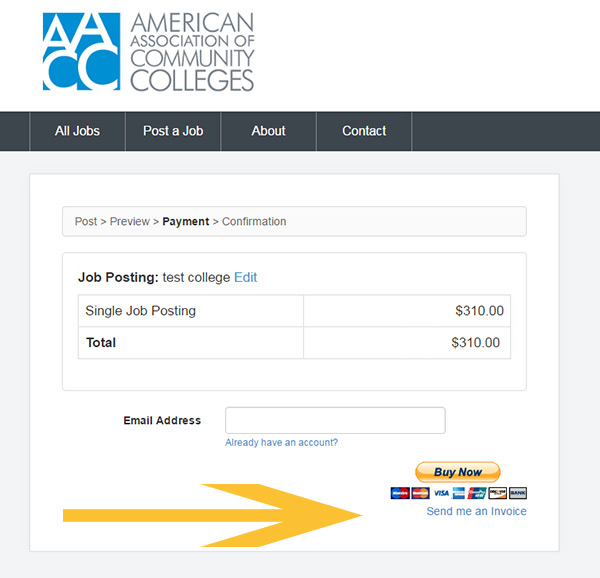
Task: Click the UnionPay card icon
Action: click(x=477, y=493)
